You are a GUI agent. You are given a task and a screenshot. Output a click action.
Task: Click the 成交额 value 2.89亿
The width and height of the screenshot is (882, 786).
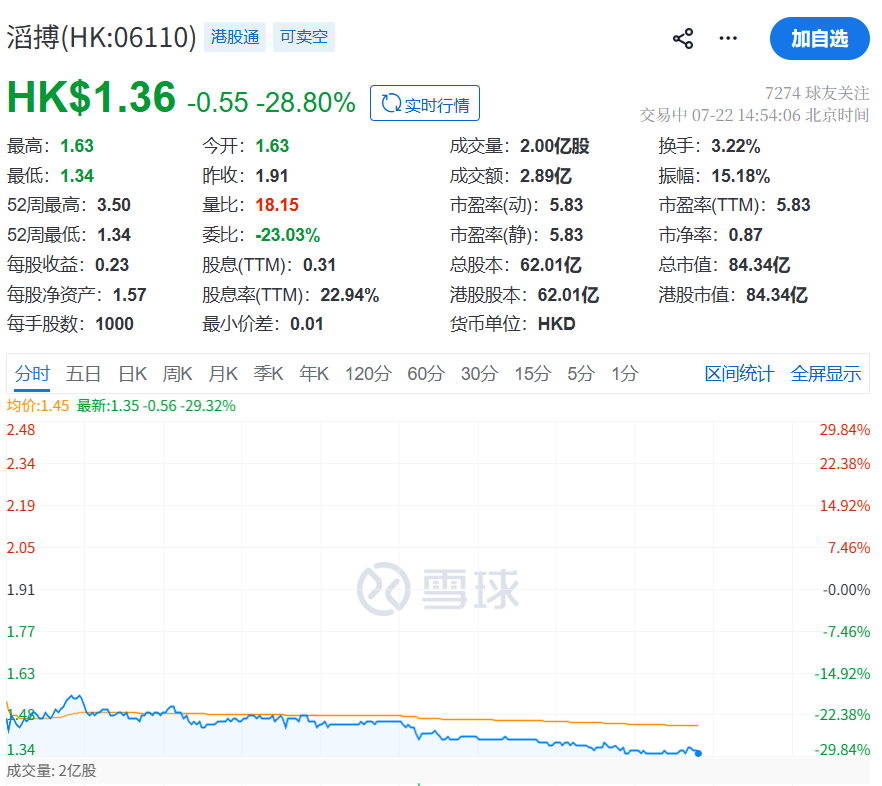pos(545,176)
